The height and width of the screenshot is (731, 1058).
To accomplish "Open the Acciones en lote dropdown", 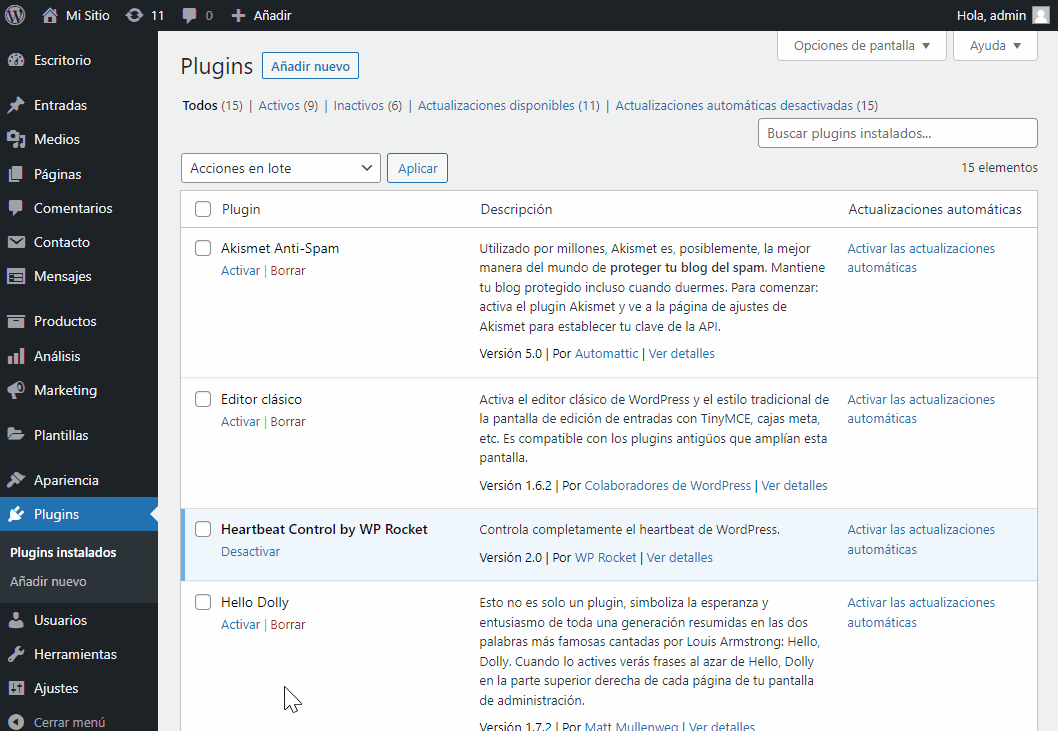I will (x=281, y=168).
